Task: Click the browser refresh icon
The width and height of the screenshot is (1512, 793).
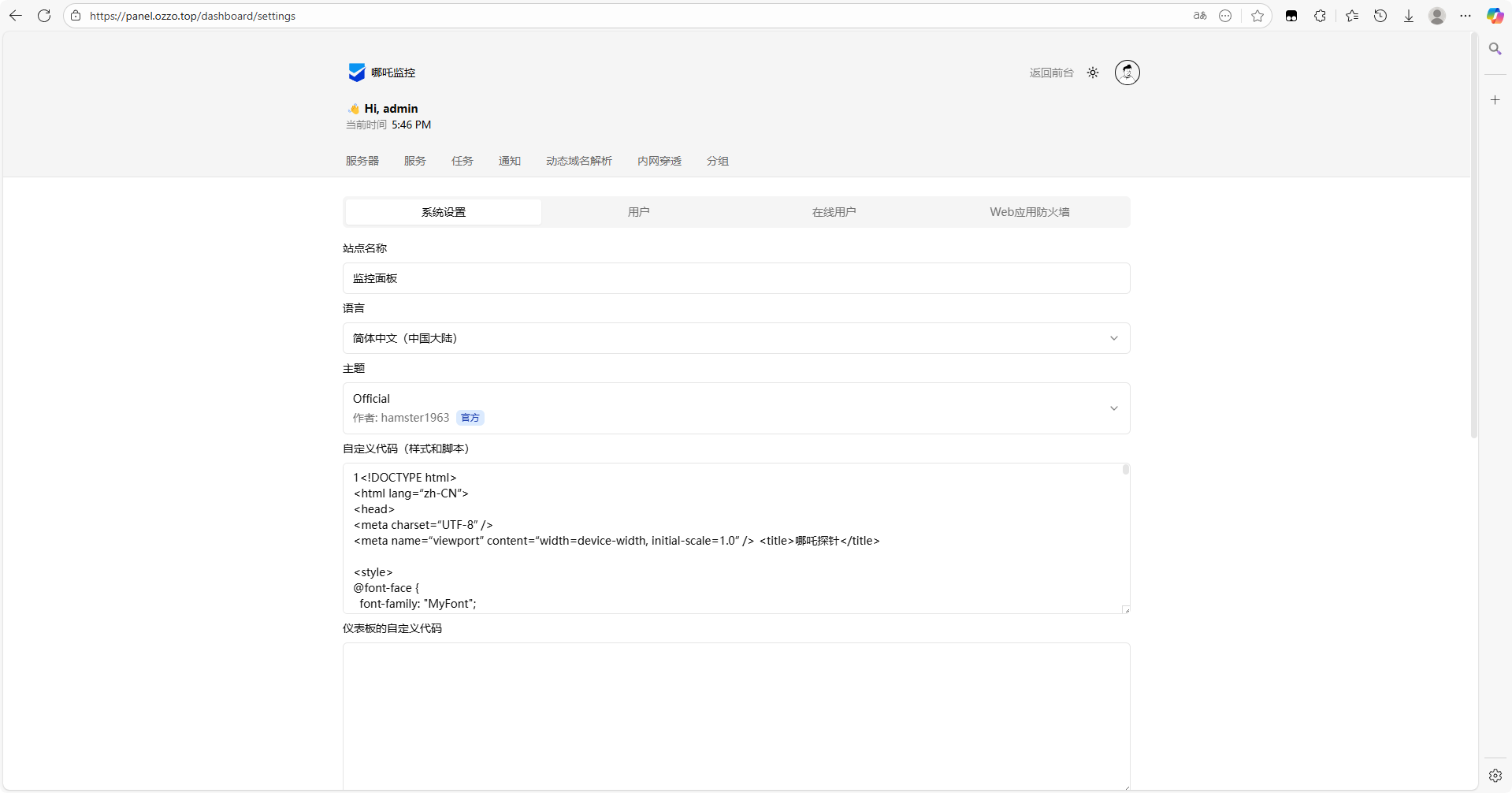Action: click(44, 16)
